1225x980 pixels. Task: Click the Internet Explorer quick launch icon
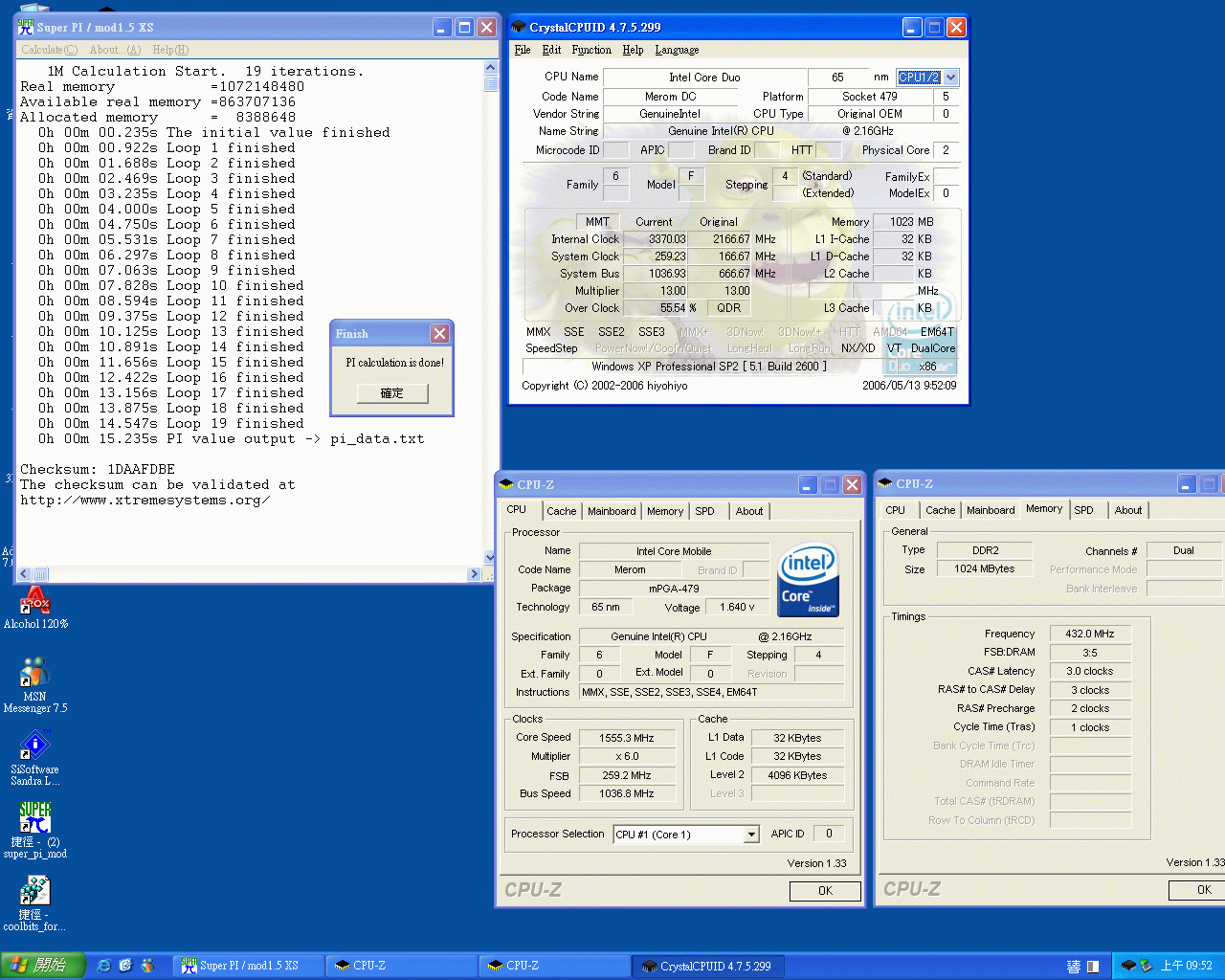104,966
